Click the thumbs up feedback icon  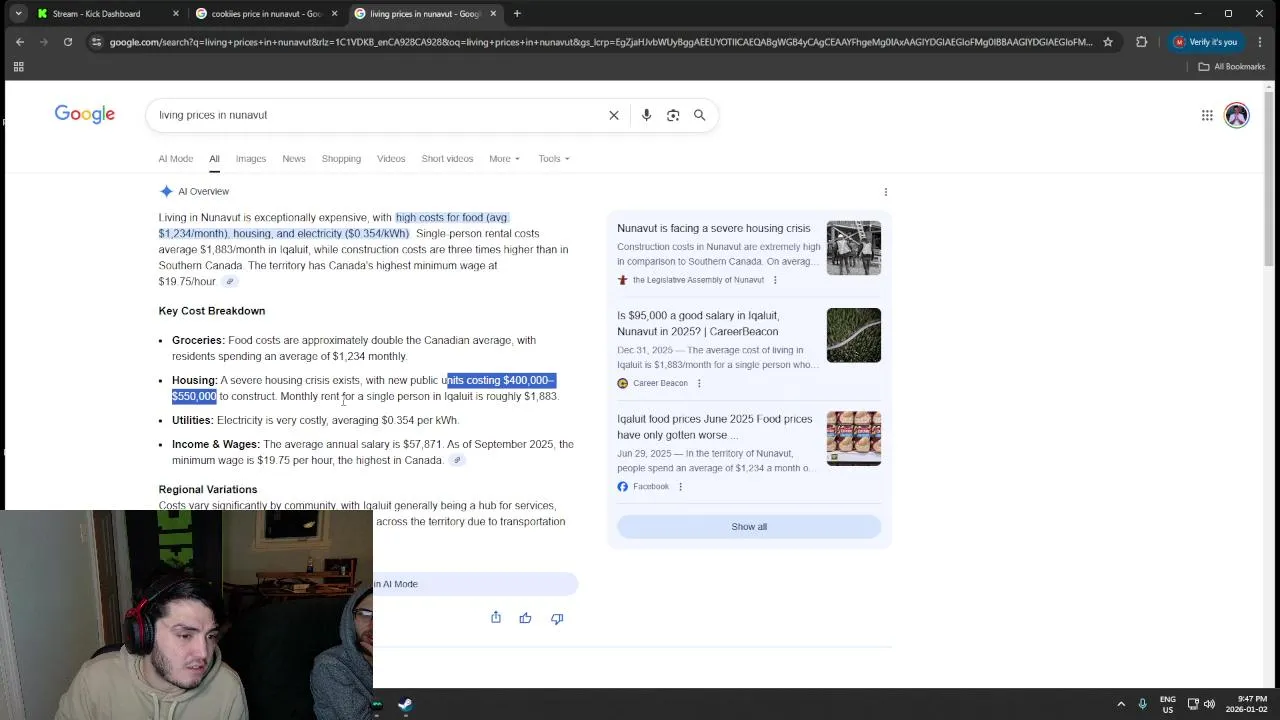click(525, 618)
